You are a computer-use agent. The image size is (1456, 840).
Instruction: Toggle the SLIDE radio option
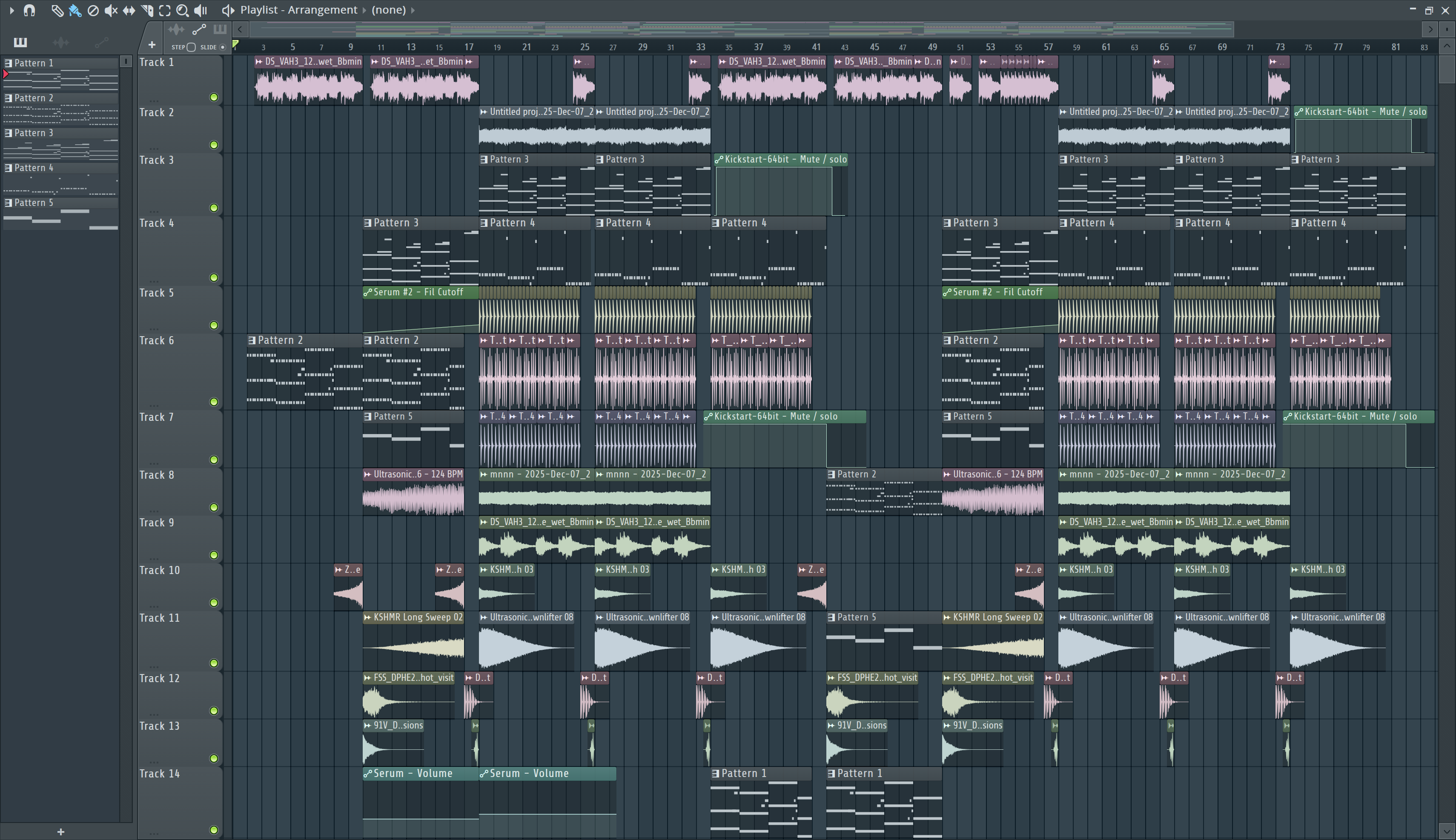(x=223, y=47)
